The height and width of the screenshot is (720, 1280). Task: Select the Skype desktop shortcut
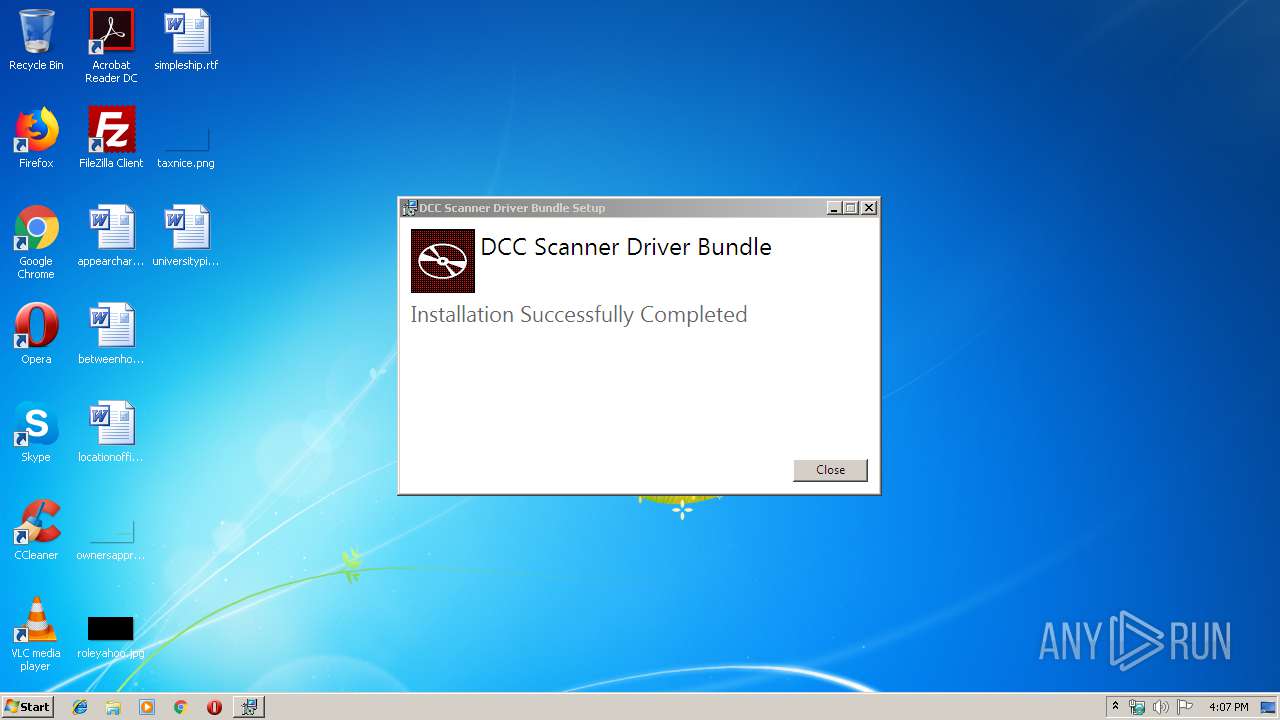(x=36, y=432)
